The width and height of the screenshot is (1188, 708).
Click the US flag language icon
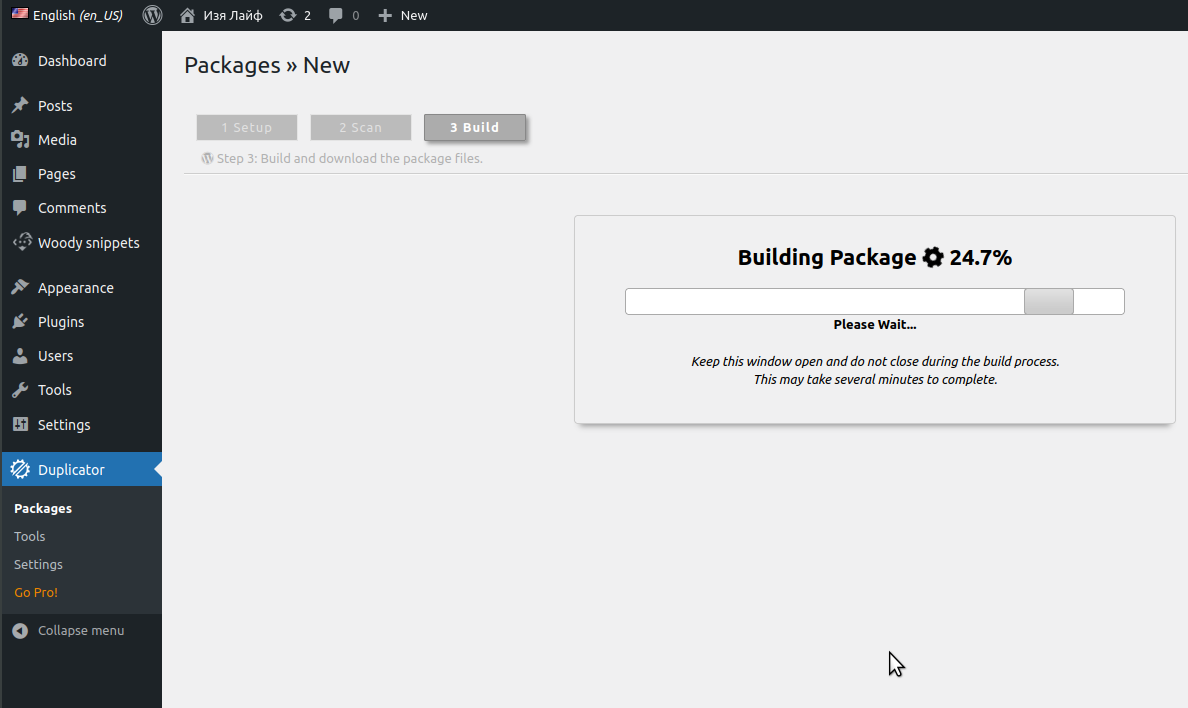pos(20,14)
